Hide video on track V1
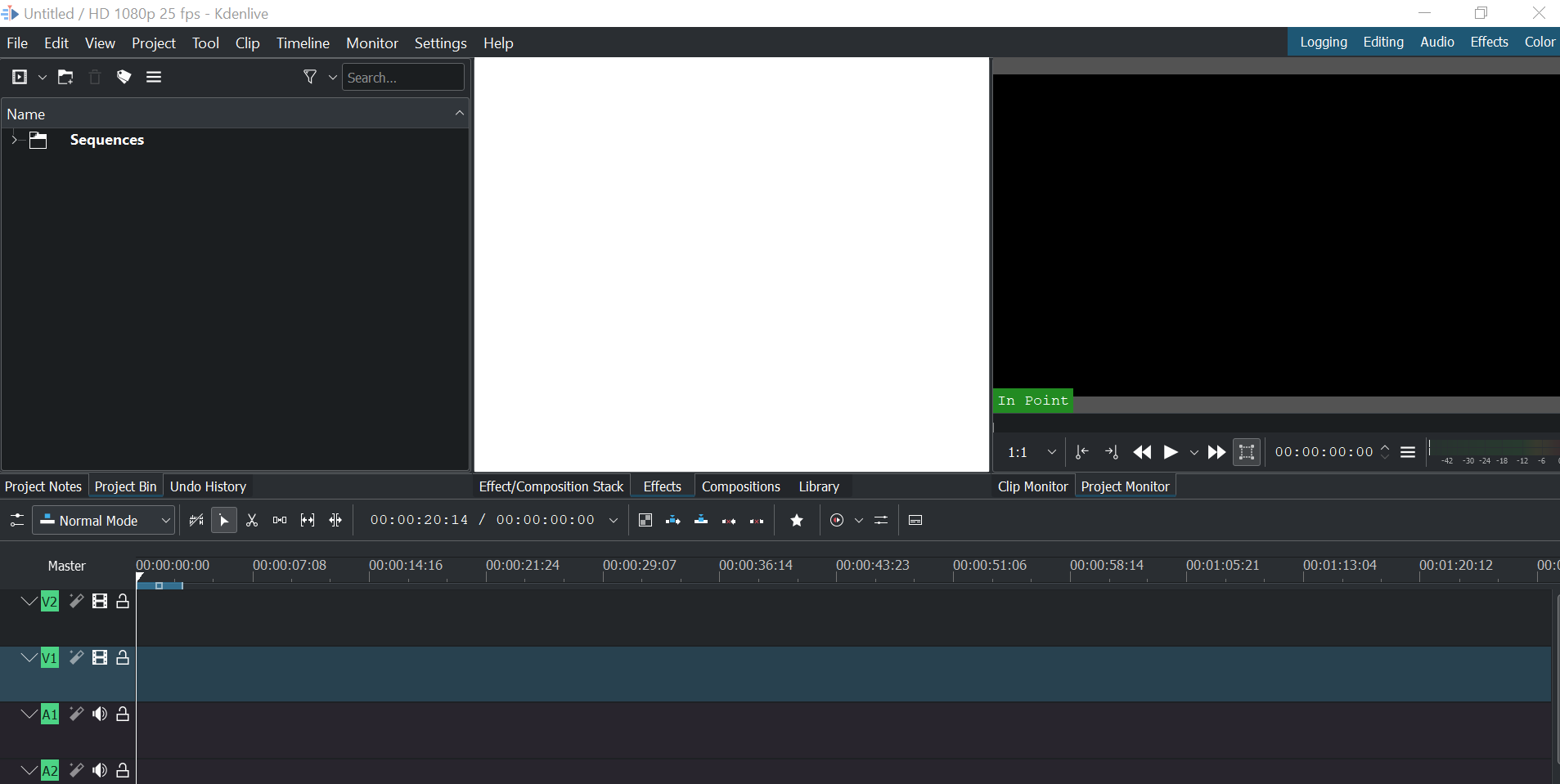Image resolution: width=1560 pixels, height=784 pixels. 100,658
